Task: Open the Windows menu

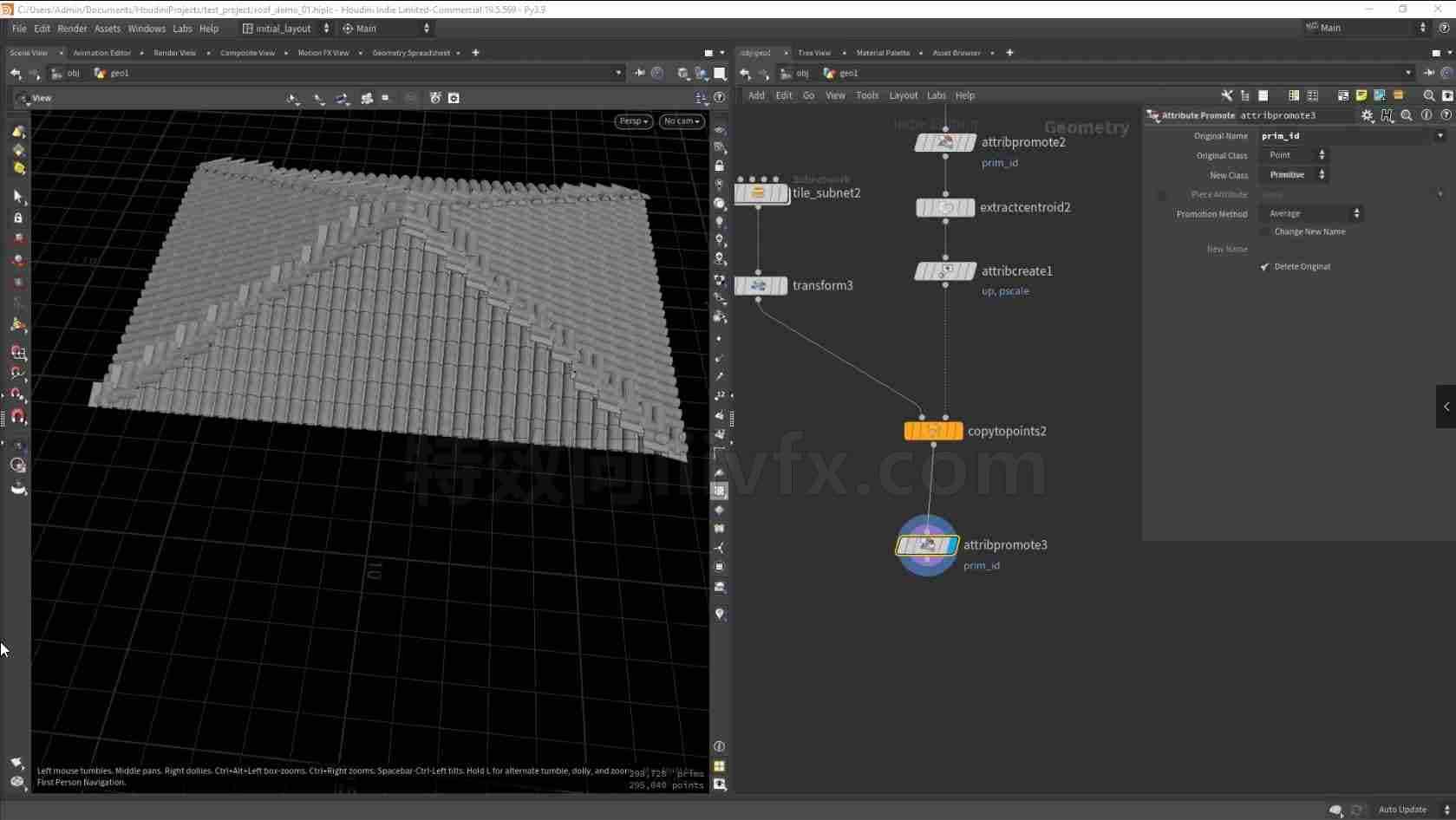Action: point(147,29)
